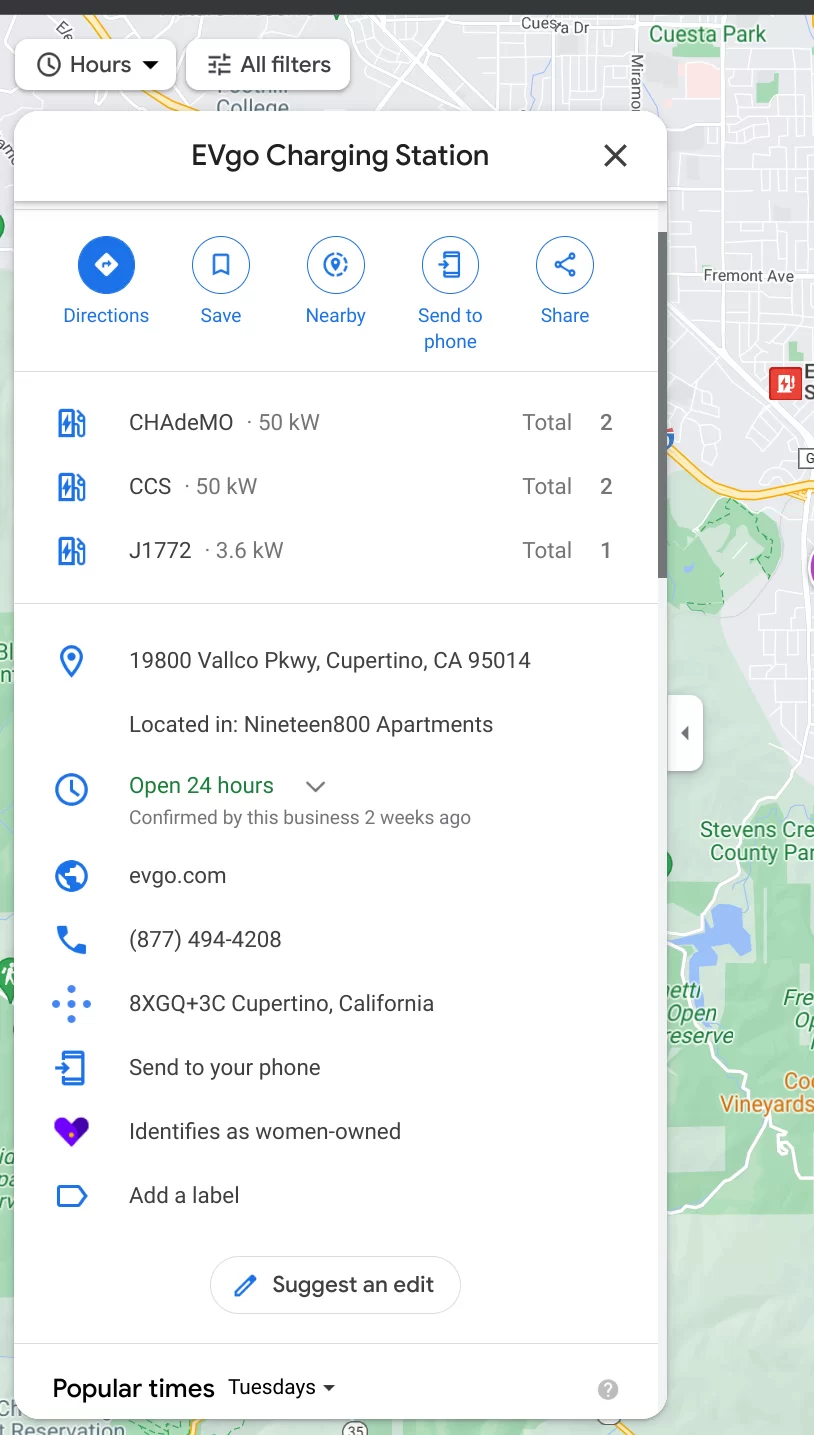The height and width of the screenshot is (1435, 814).
Task: Click the Popular times heading
Action: pyautogui.click(x=134, y=1389)
